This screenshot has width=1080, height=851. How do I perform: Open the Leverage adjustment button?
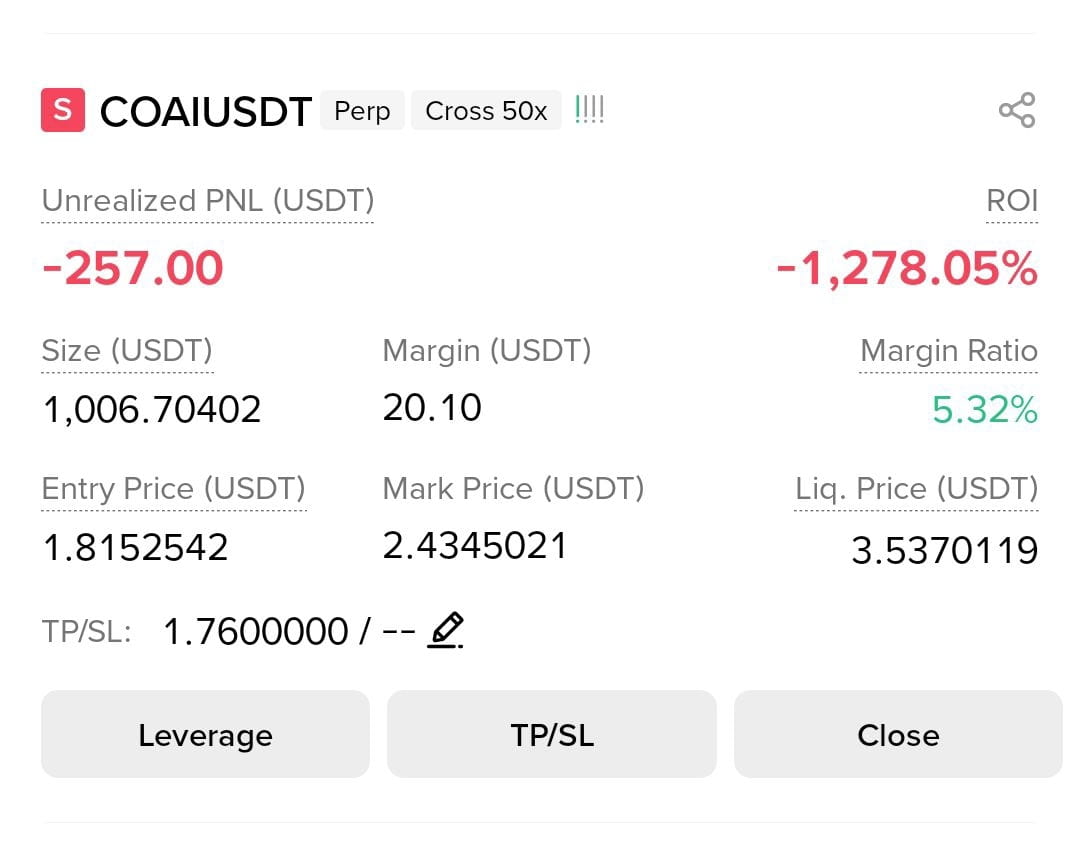205,734
